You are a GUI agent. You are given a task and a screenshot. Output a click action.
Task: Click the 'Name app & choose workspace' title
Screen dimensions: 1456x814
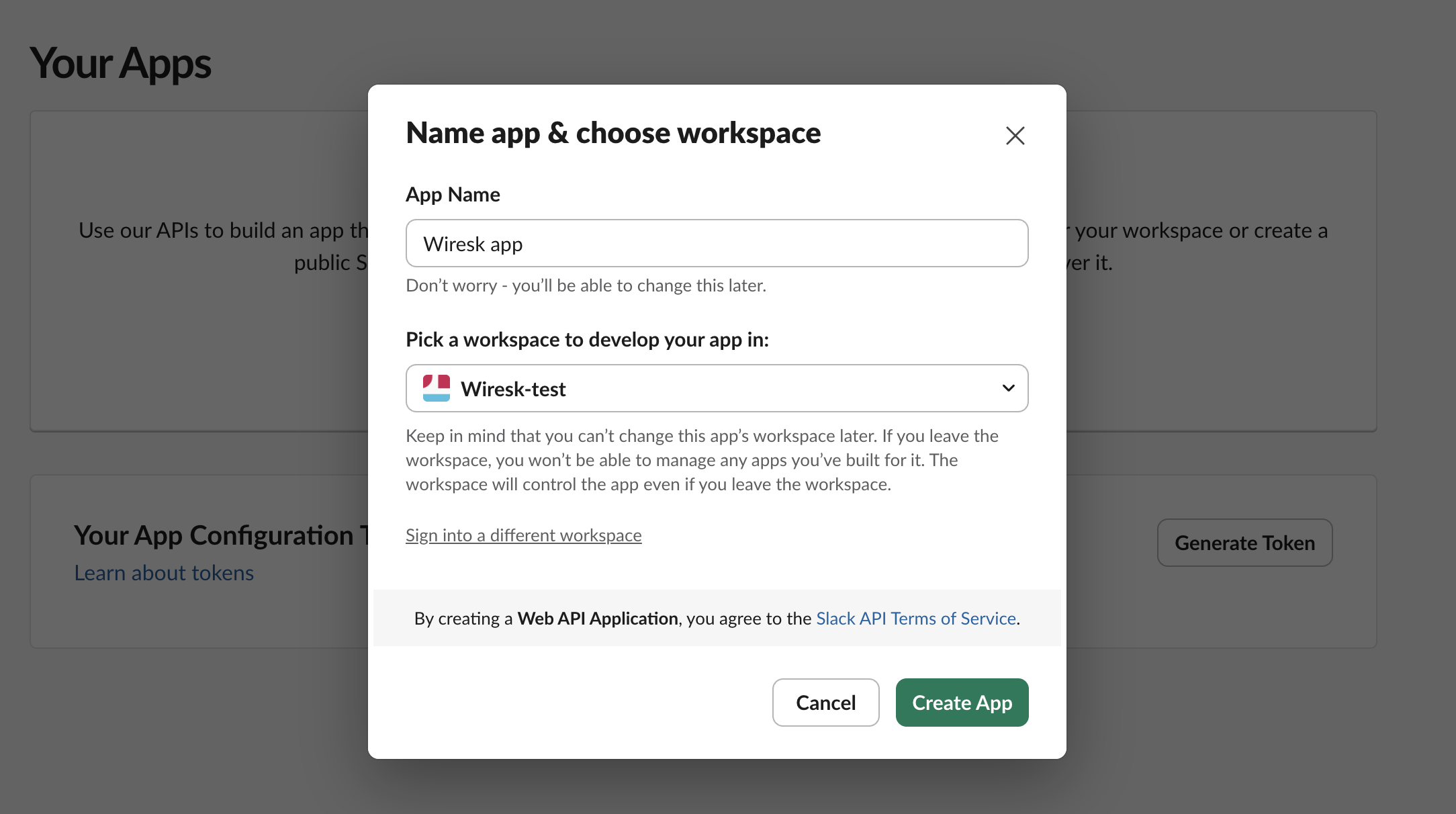613,133
